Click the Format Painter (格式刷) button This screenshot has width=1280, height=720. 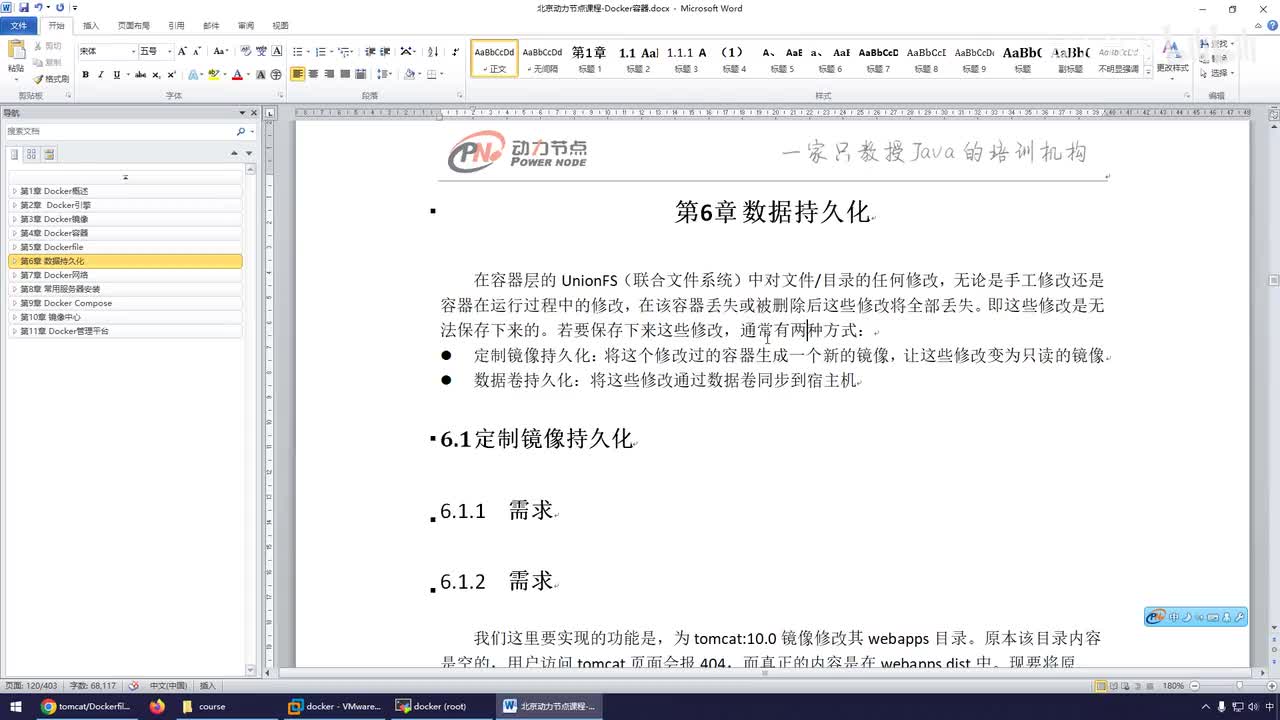point(51,79)
